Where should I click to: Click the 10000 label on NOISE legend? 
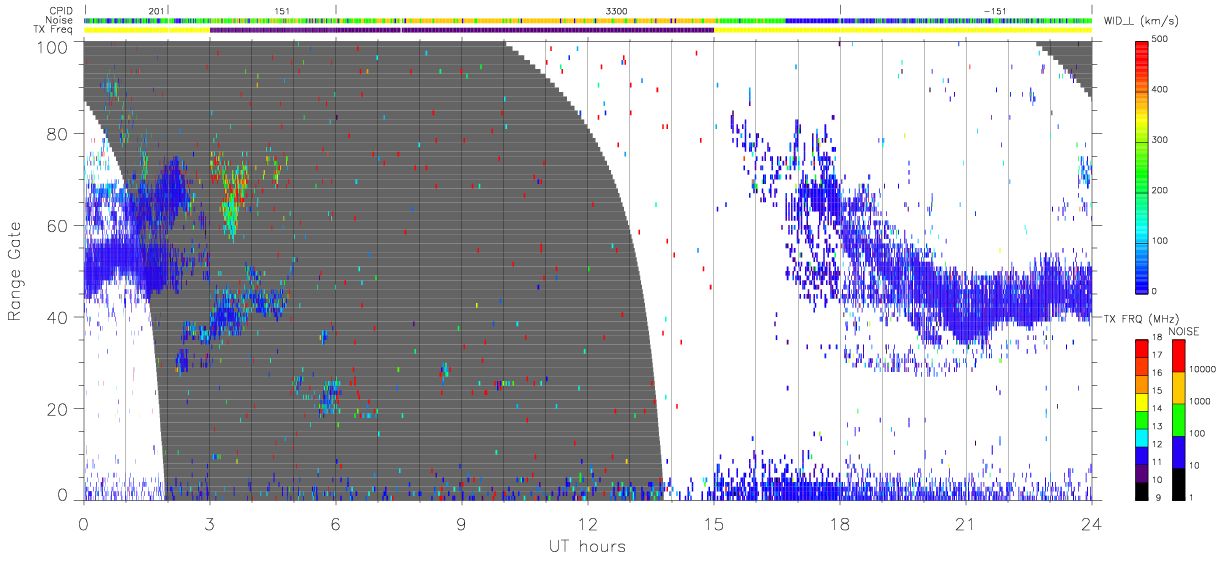tap(1201, 370)
